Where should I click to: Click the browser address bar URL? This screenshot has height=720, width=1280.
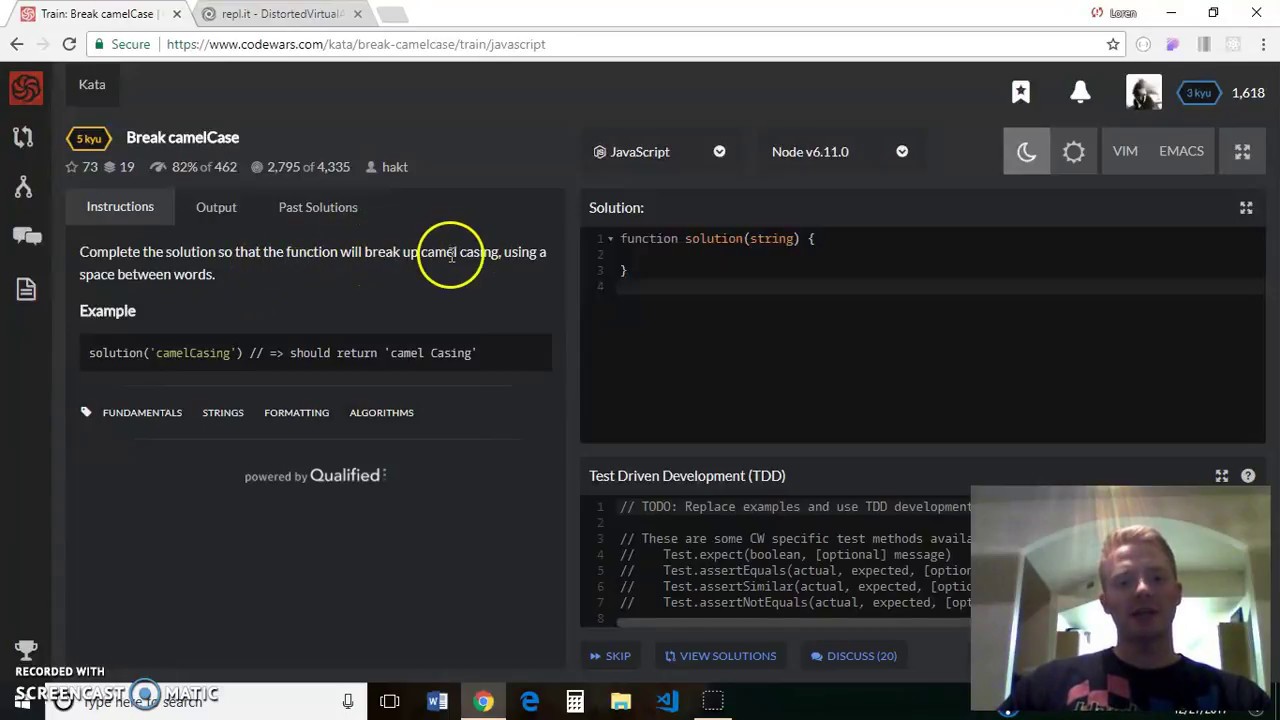click(356, 44)
